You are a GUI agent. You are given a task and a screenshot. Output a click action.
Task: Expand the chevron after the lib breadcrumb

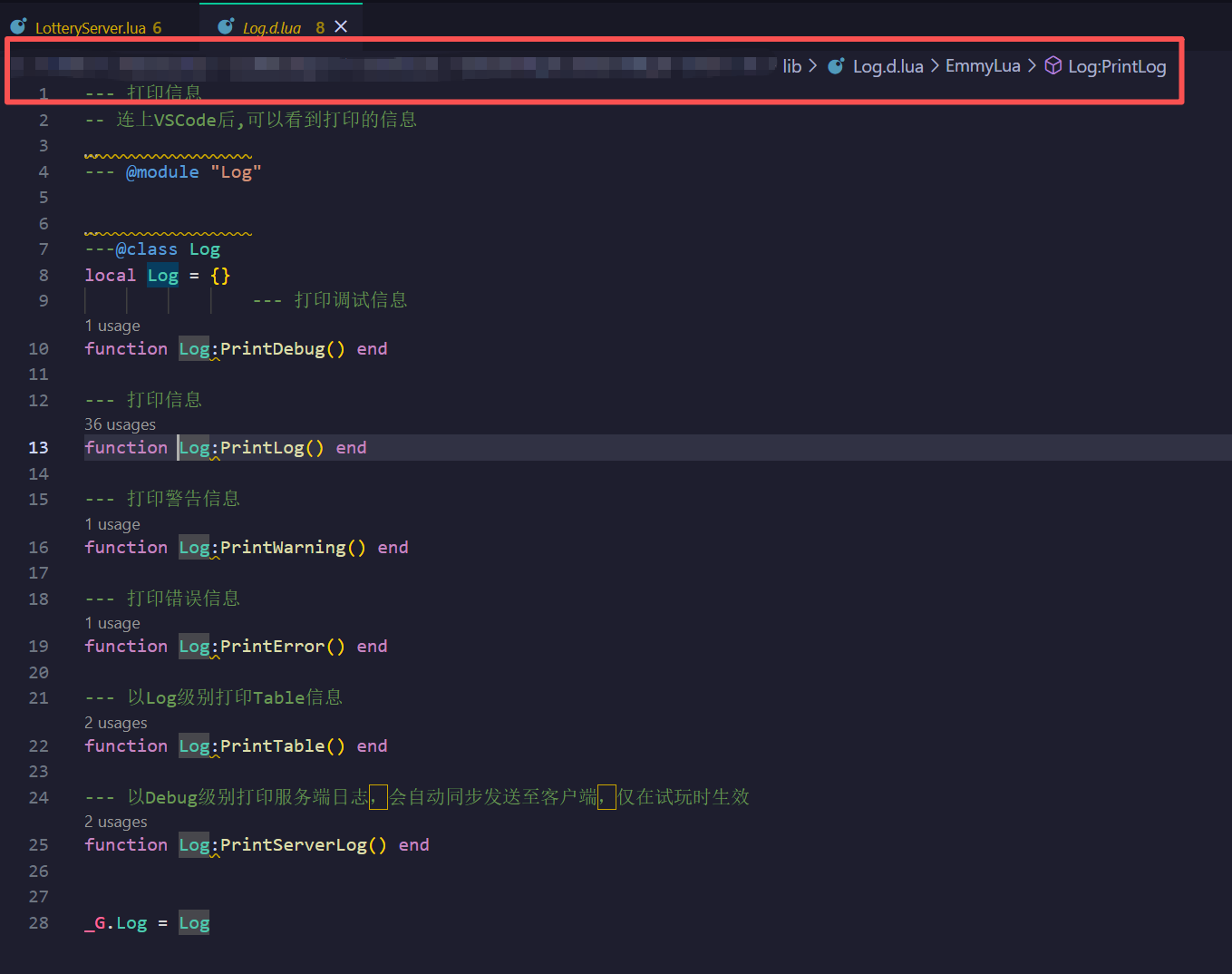point(812,66)
